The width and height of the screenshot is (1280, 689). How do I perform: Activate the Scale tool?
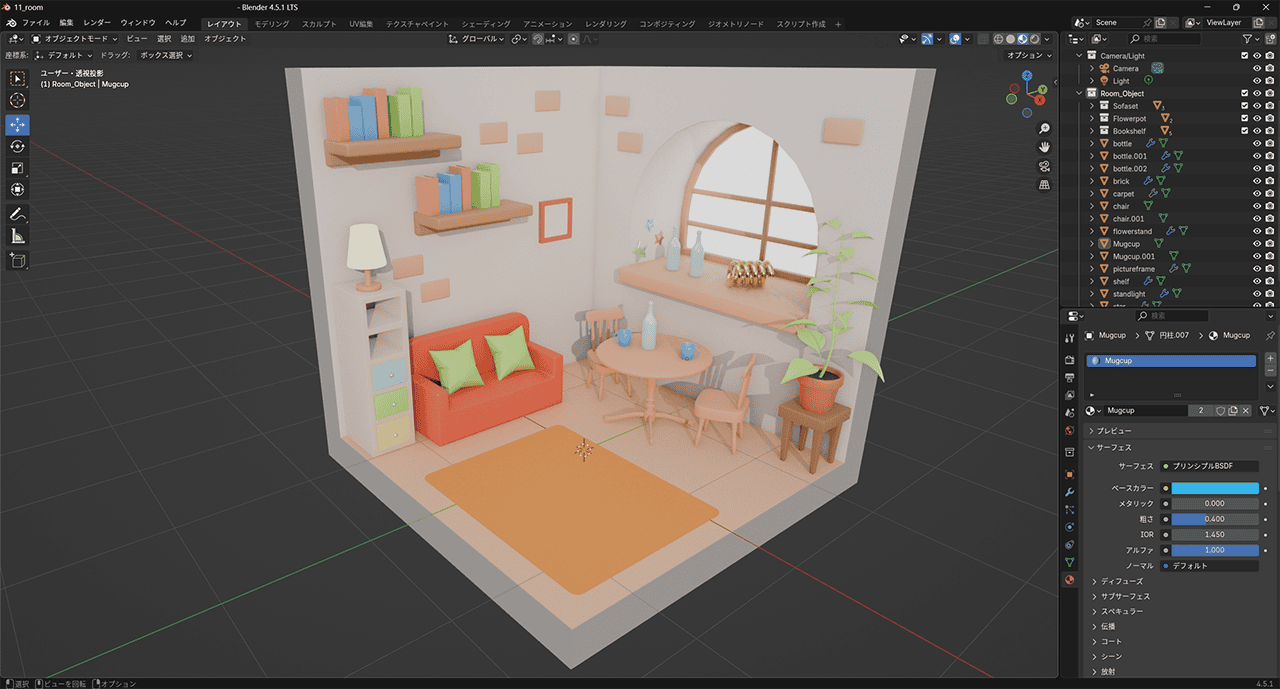coord(18,168)
